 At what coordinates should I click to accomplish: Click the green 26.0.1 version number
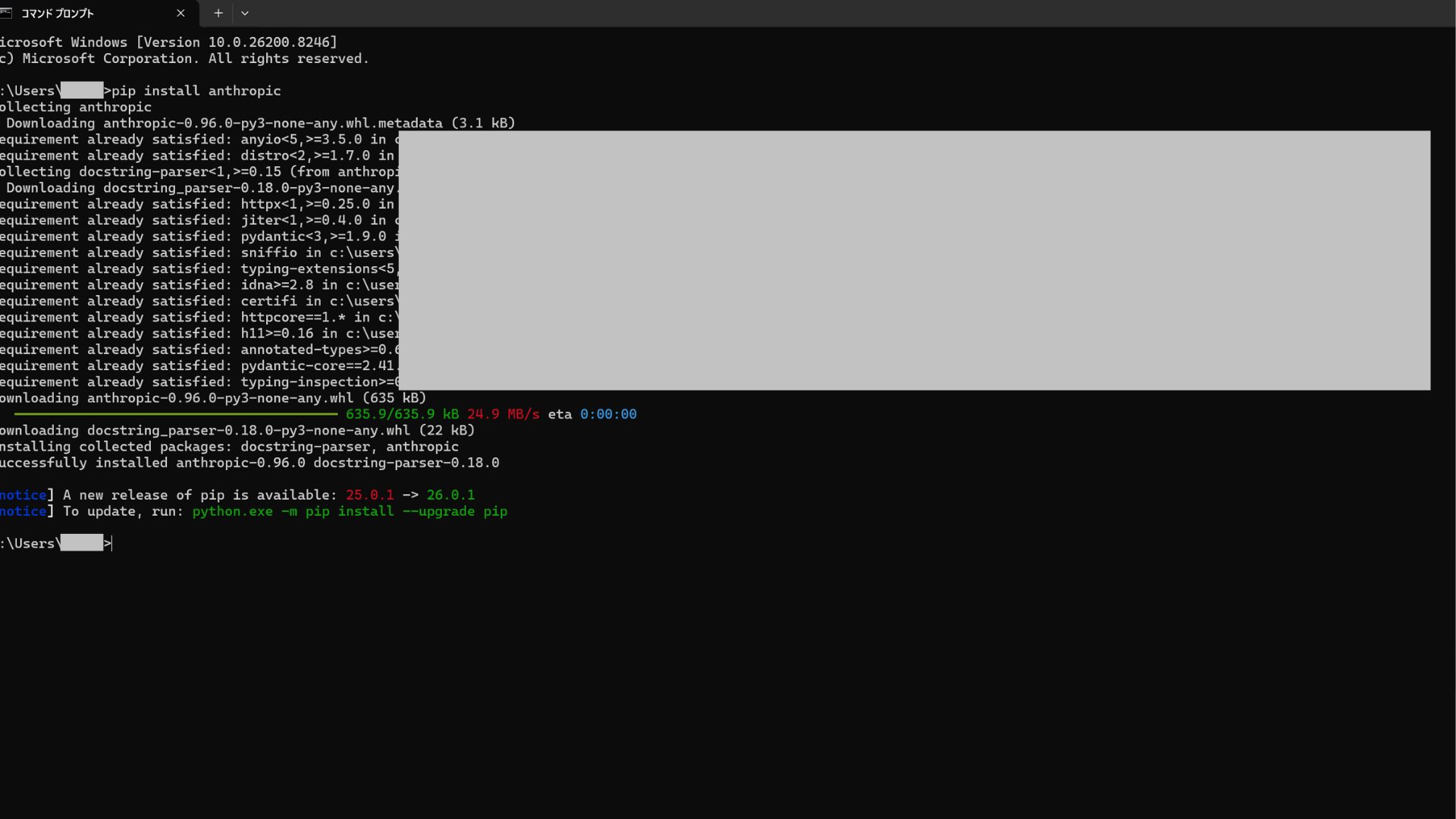[451, 494]
